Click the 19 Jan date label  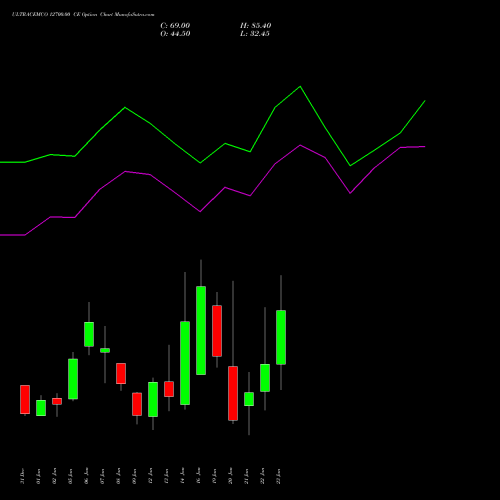click(214, 476)
